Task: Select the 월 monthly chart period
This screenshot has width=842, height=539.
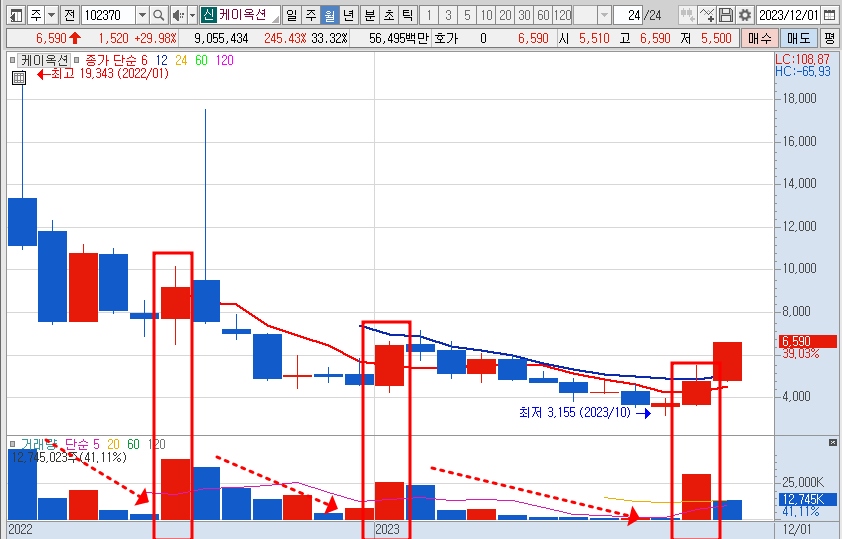Action: pyautogui.click(x=330, y=15)
